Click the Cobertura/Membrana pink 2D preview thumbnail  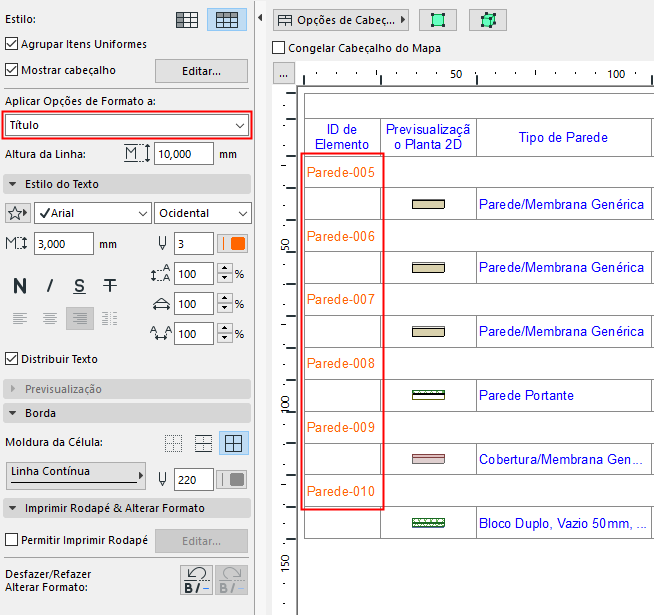click(428, 459)
